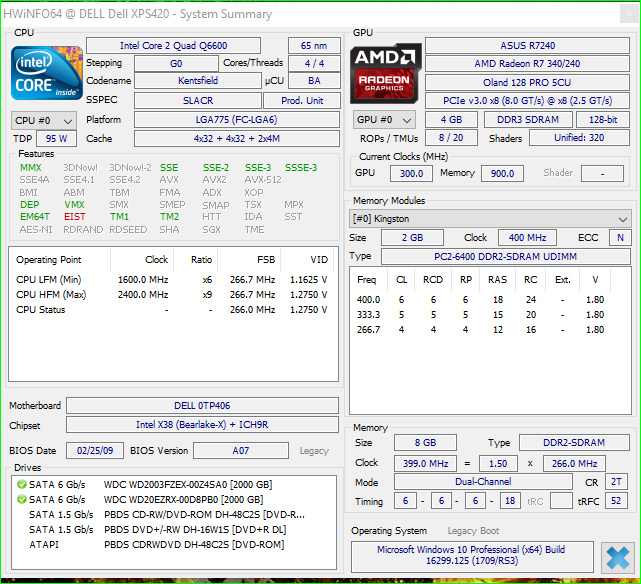Click the memory total size 8 GB field
This screenshot has height=584, width=641.
pyautogui.click(x=425, y=443)
